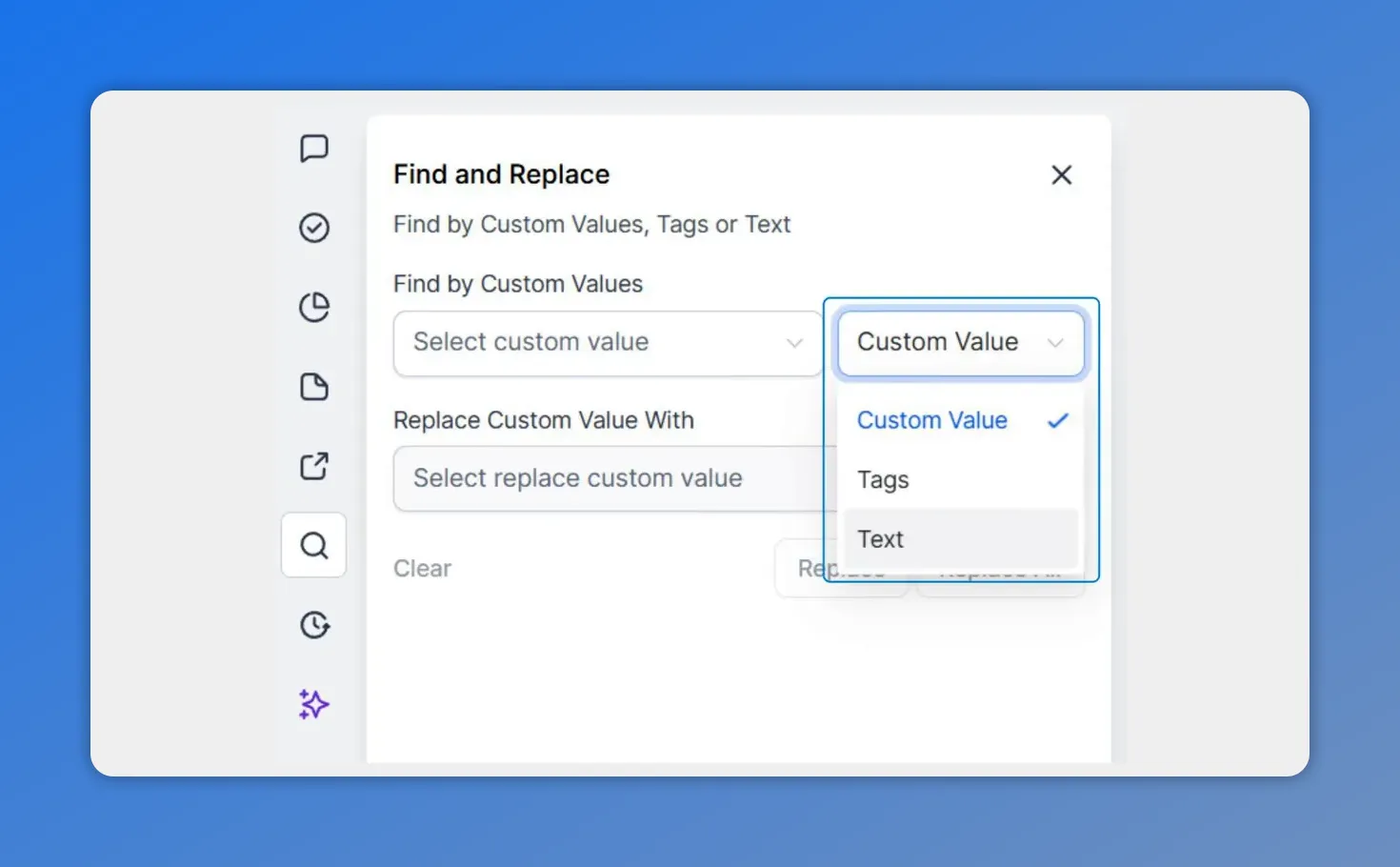Activate the magnifier search tool
The image size is (1400, 867).
(x=314, y=545)
